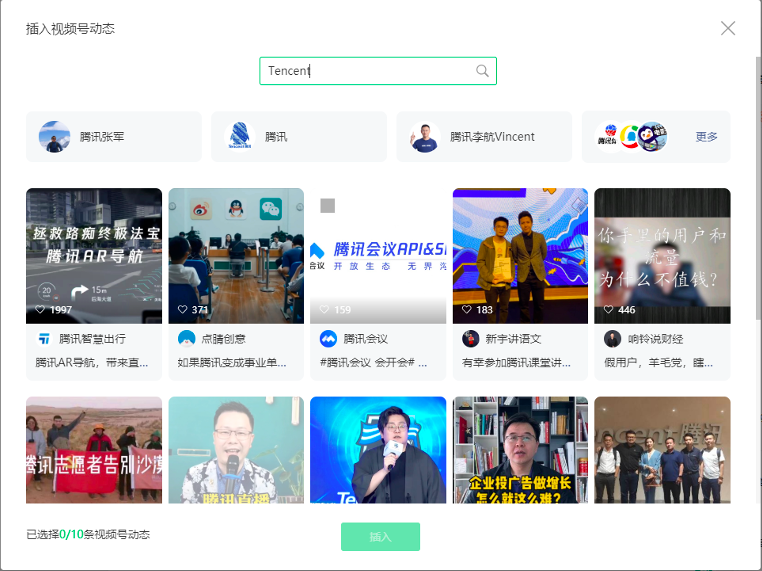Click the 腾讯智慧出行 account logo

[x=44, y=339]
